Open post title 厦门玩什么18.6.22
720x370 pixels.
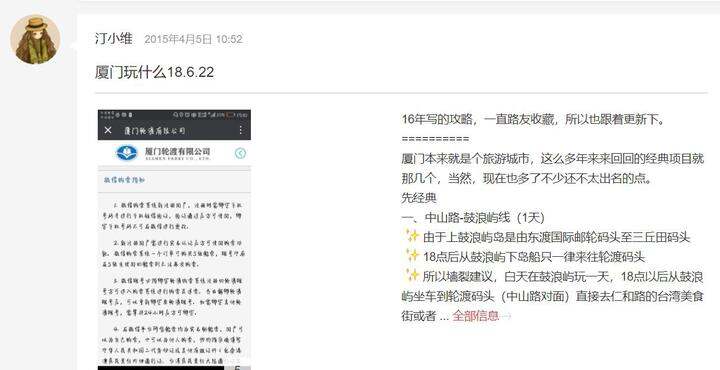tap(154, 73)
